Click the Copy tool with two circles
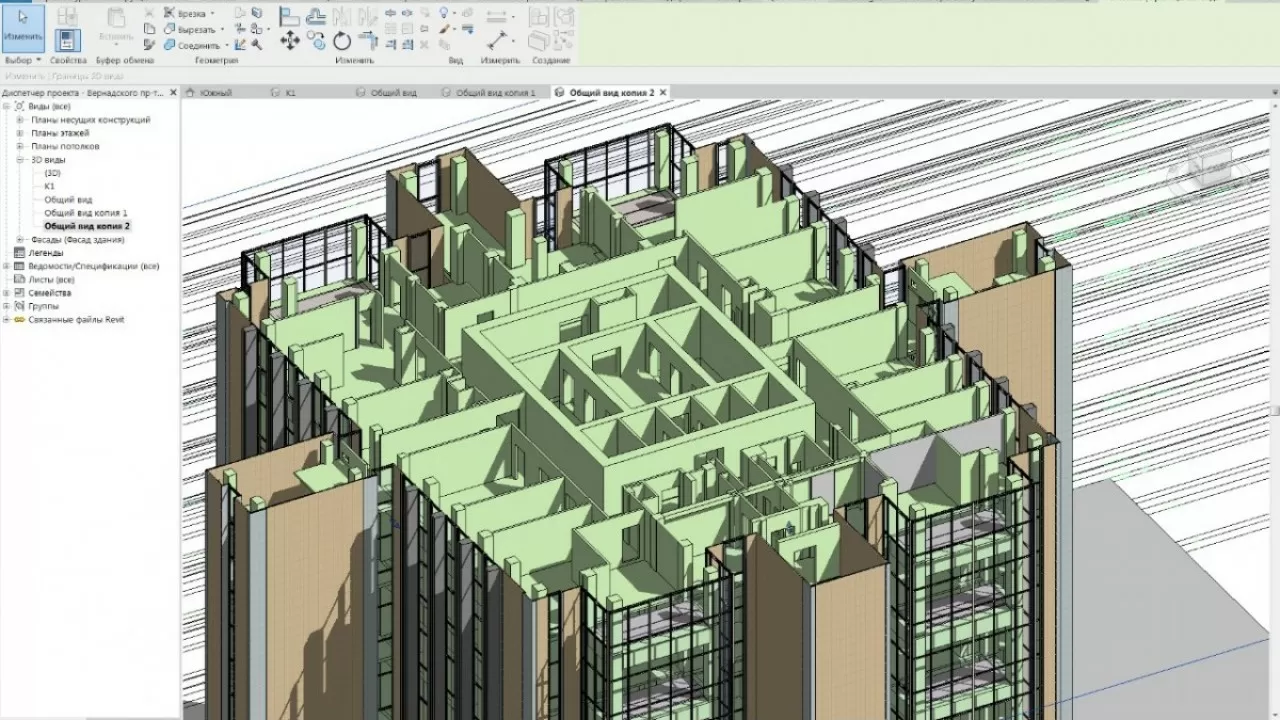This screenshot has width=1280, height=720. coord(316,41)
